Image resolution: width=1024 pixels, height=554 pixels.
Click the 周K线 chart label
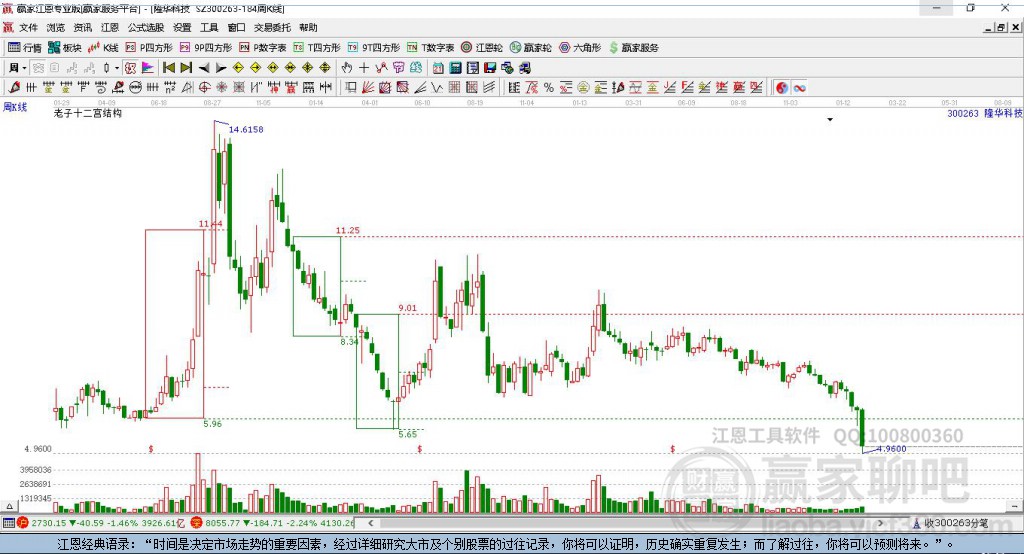[x=15, y=106]
